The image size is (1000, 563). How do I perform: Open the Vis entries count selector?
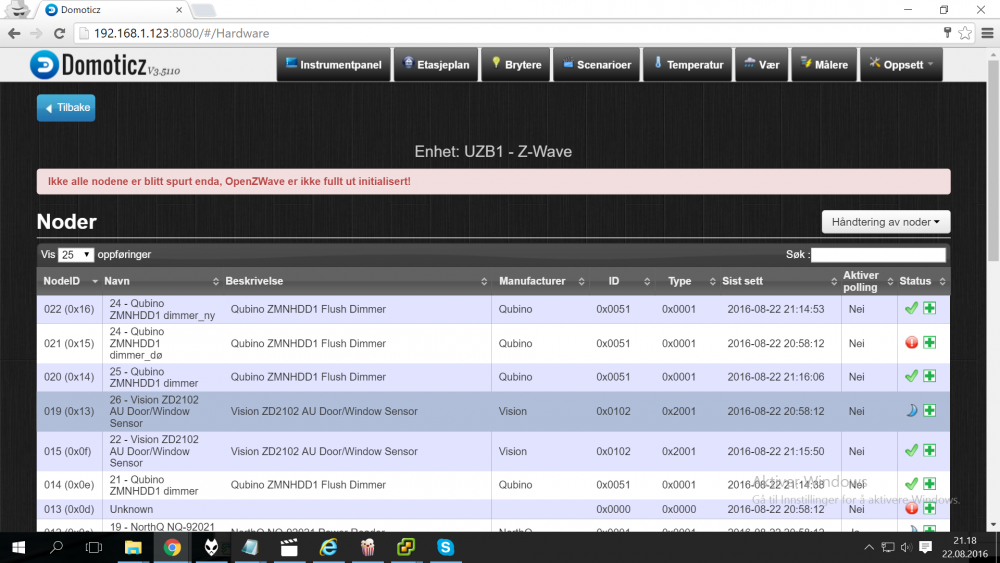(x=76, y=255)
